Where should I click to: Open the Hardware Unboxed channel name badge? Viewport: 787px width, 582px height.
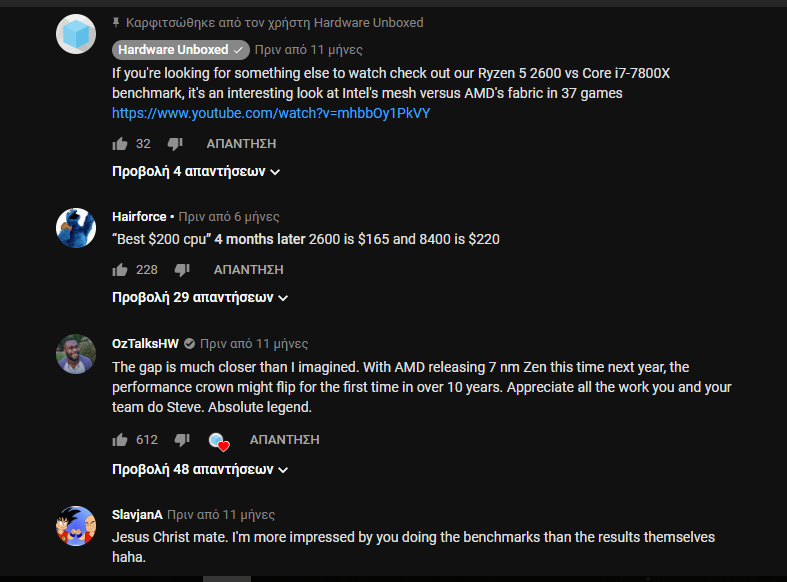181,50
